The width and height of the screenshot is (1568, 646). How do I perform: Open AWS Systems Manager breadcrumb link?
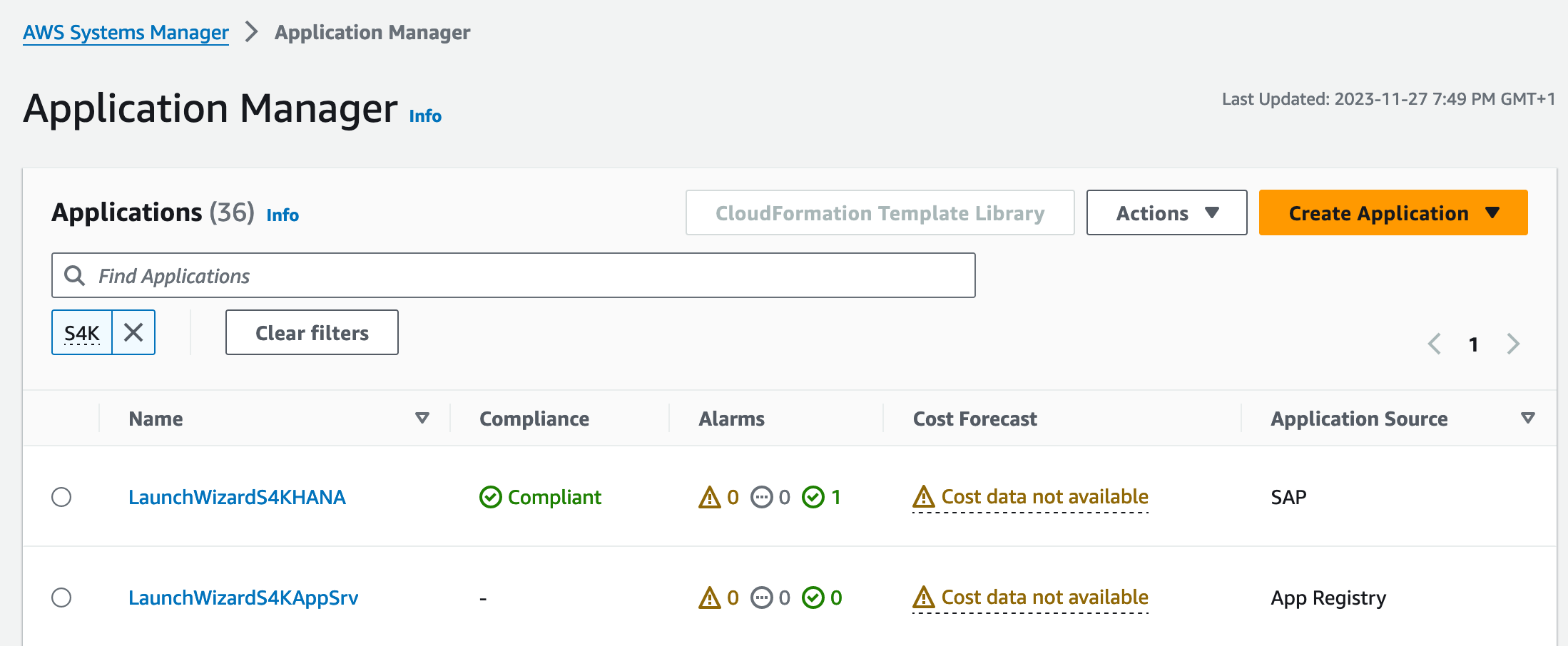coord(126,33)
